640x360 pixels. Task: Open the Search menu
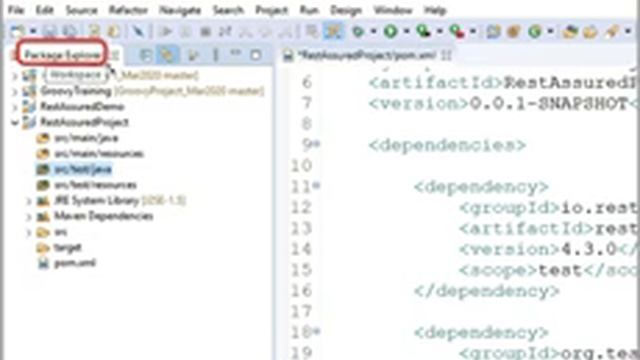click(x=228, y=10)
